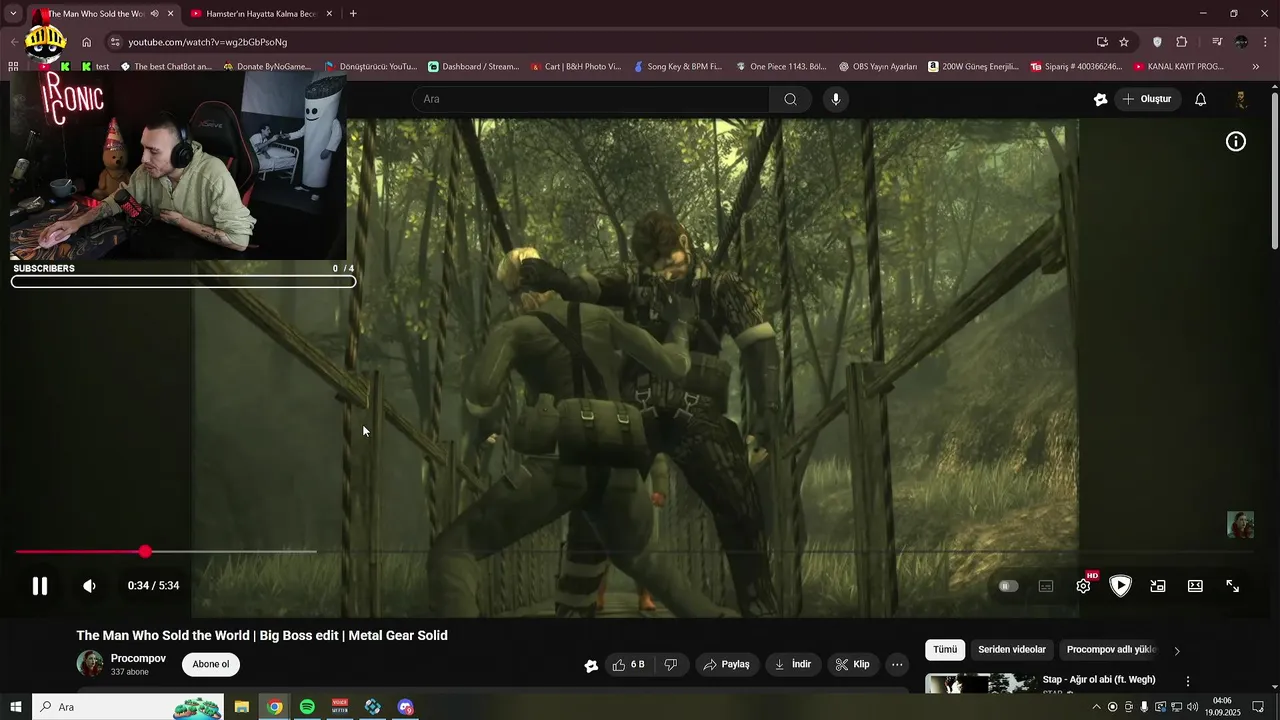Click the address bar URL
1280x720 pixels.
[x=208, y=42]
